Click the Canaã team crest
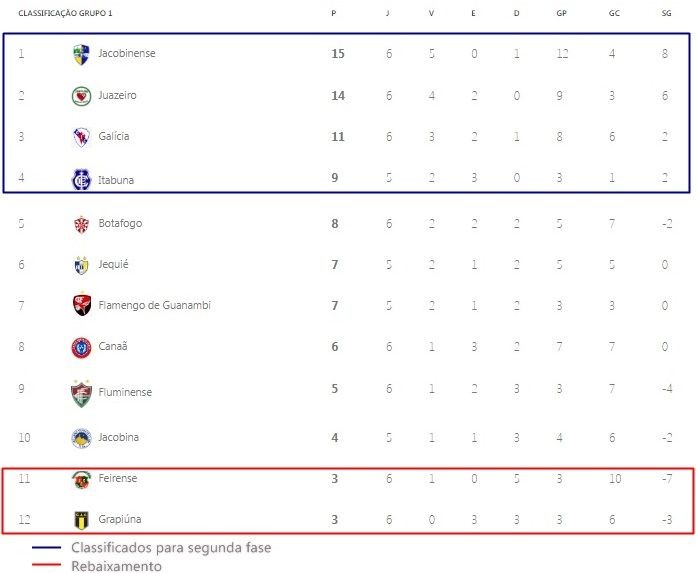Viewport: 696px width, 573px height. [x=81, y=348]
